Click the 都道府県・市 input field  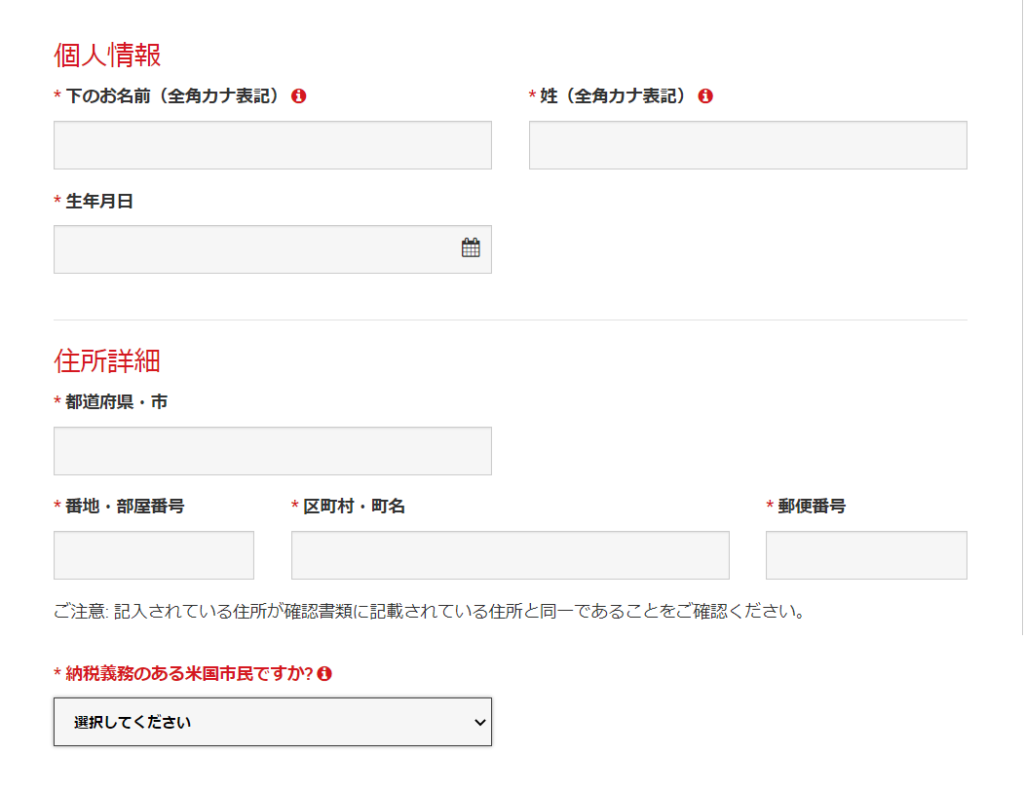[x=272, y=451]
